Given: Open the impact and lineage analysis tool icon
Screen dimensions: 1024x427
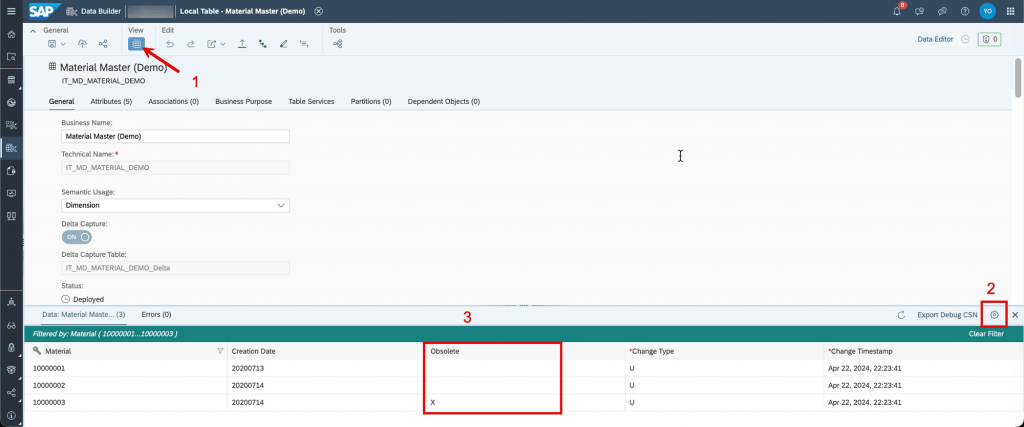Looking at the screenshot, I should (338, 44).
